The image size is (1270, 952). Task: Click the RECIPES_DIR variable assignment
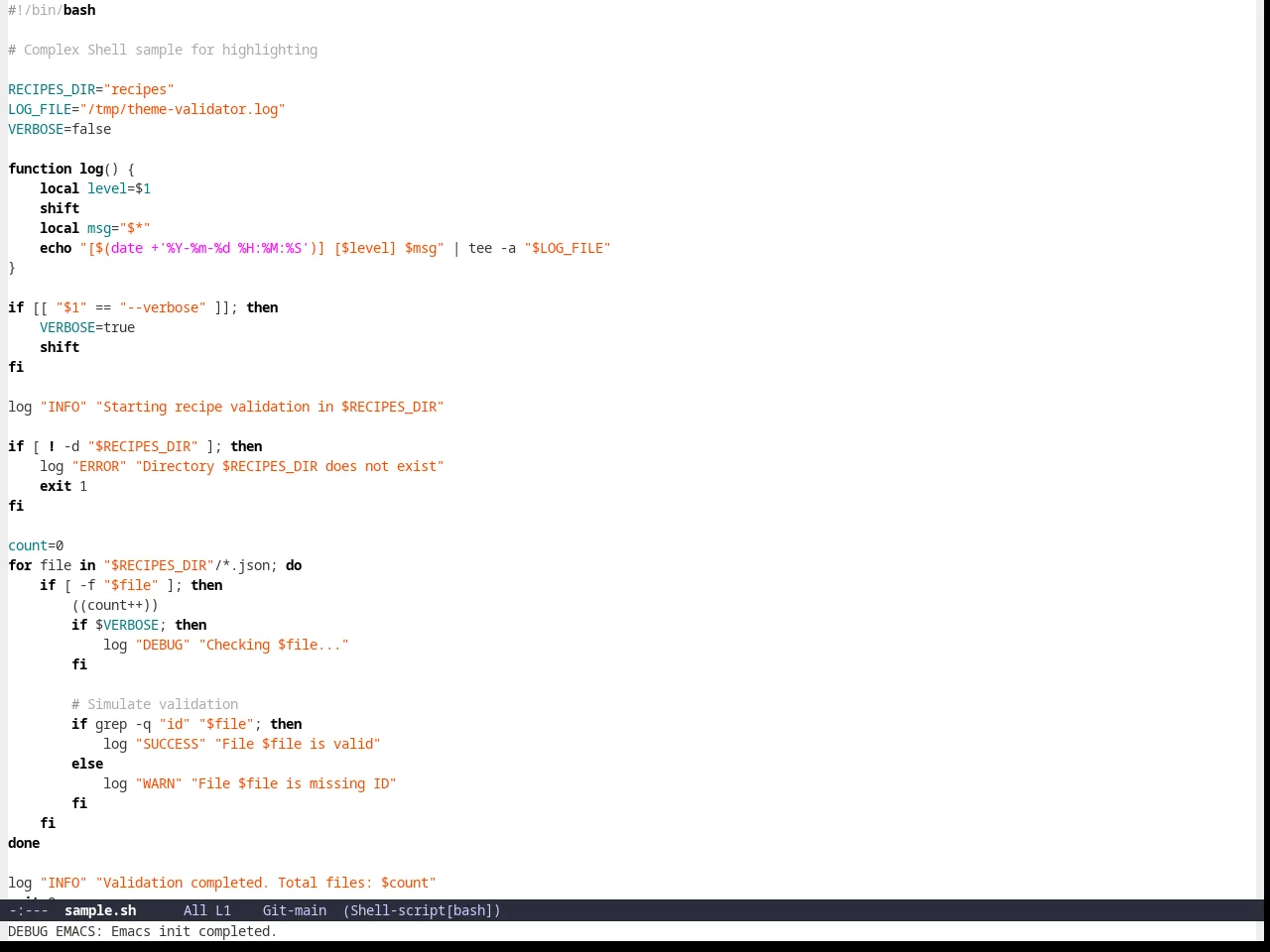coord(91,89)
